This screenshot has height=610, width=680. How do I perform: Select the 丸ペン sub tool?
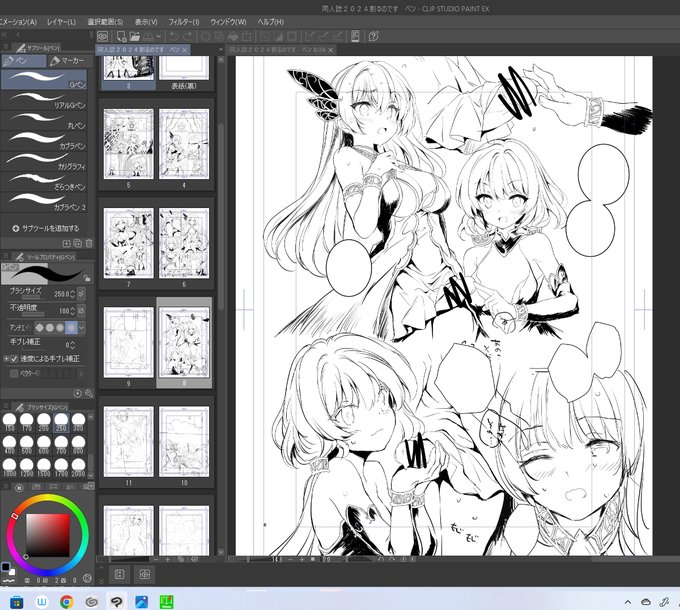pos(44,121)
